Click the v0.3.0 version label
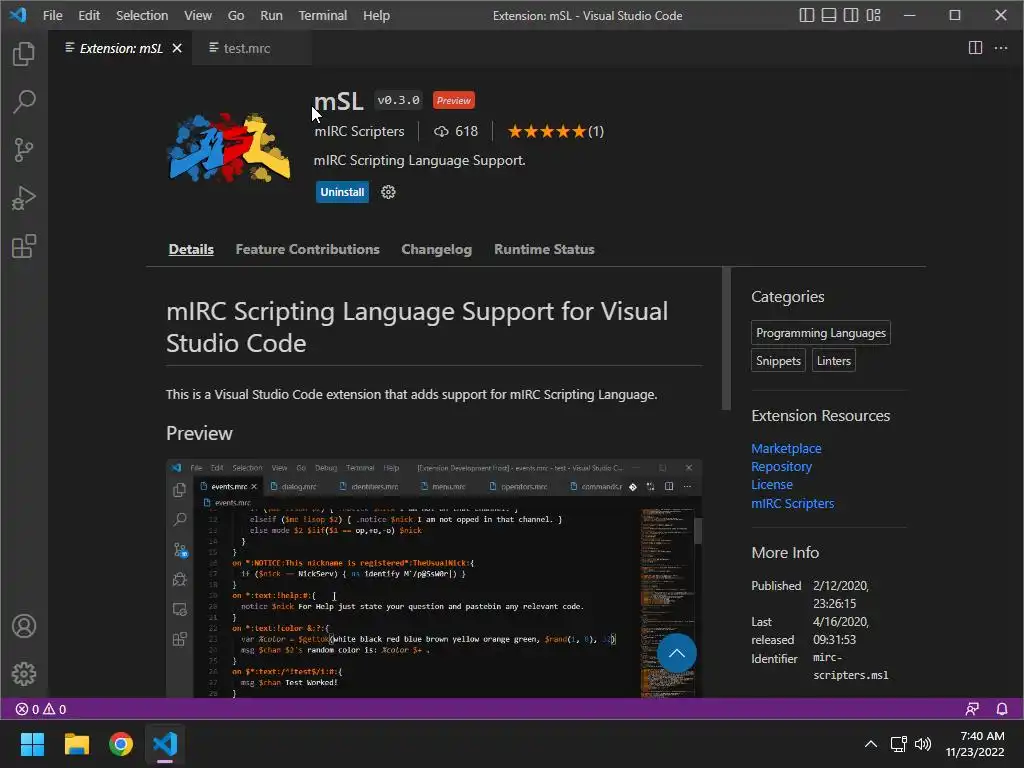 pyautogui.click(x=398, y=101)
